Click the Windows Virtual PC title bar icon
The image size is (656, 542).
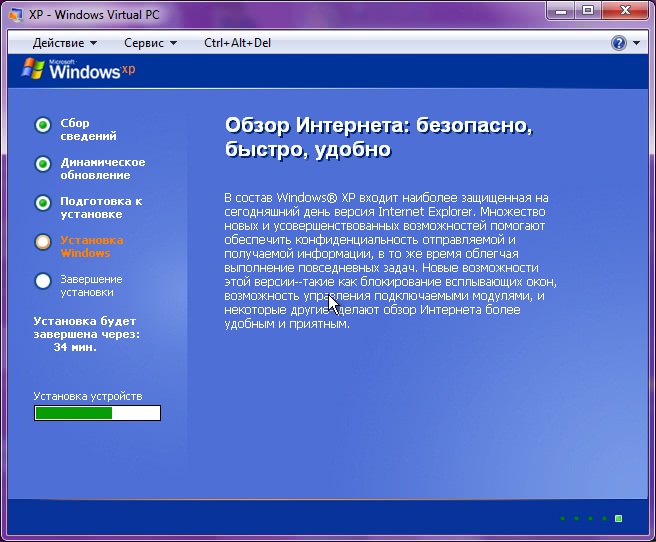(16, 15)
